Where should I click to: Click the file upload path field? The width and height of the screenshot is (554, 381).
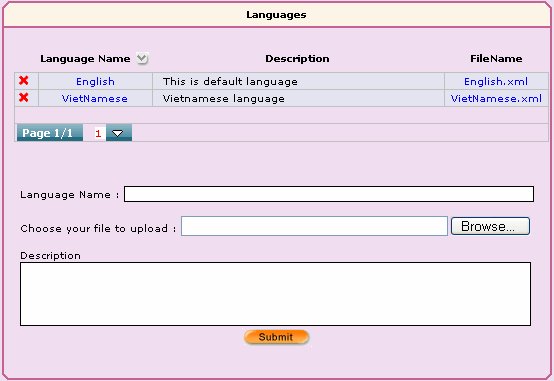(314, 226)
